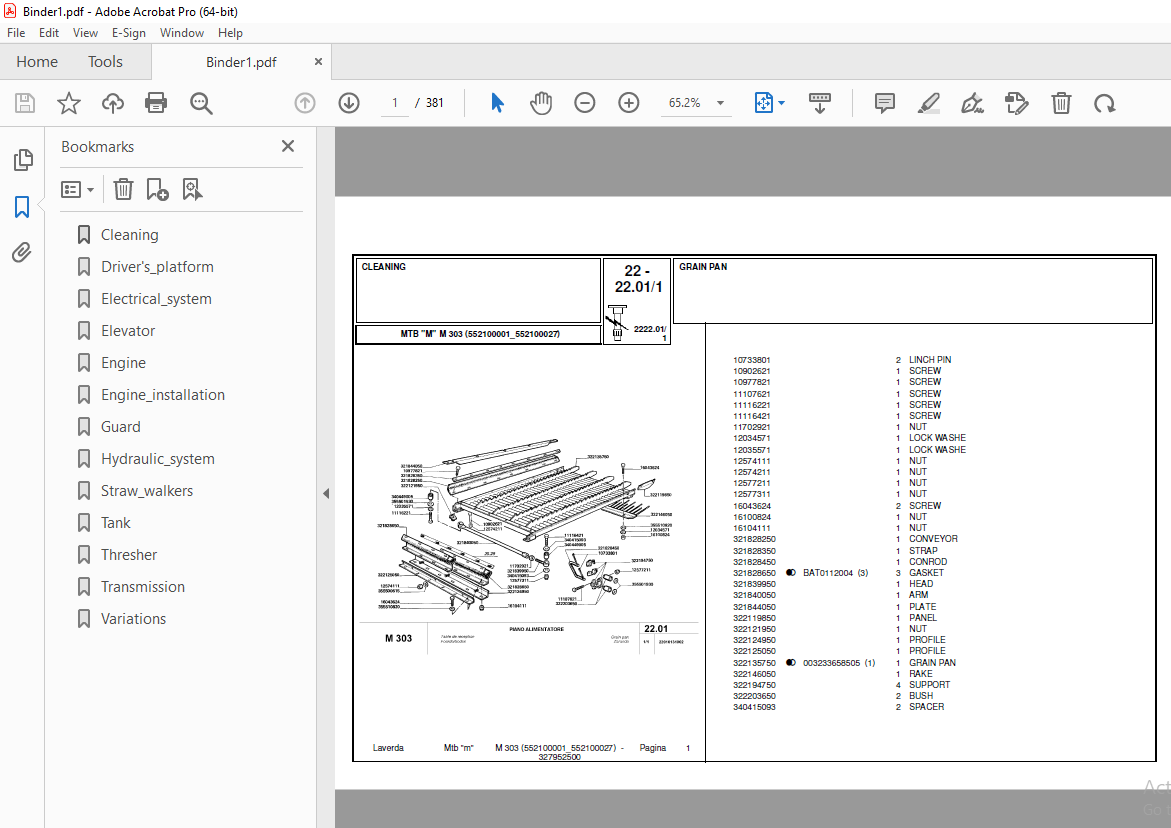Viewport: 1171px width, 828px height.
Task: Add a sticky note comment
Action: pyautogui.click(x=884, y=103)
